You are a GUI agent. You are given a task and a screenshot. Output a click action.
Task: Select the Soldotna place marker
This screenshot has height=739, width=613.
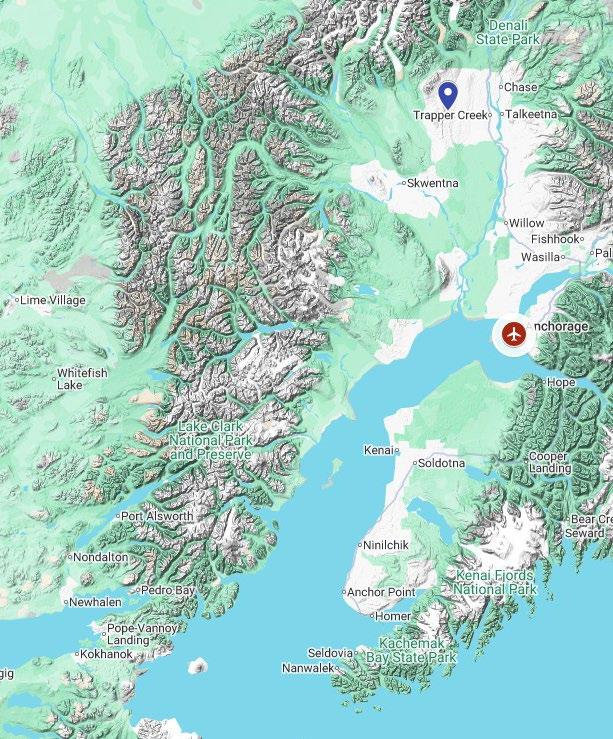pyautogui.click(x=415, y=463)
